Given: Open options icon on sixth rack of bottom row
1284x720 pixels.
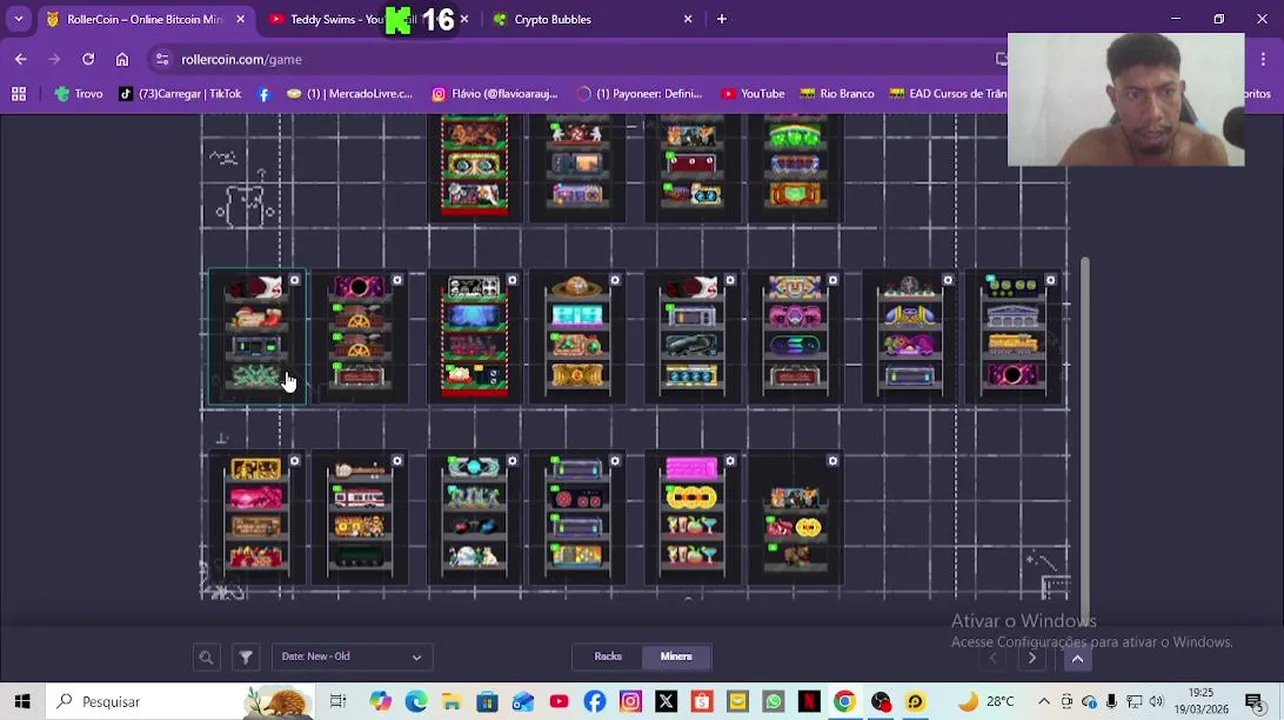Looking at the screenshot, I should (833, 461).
